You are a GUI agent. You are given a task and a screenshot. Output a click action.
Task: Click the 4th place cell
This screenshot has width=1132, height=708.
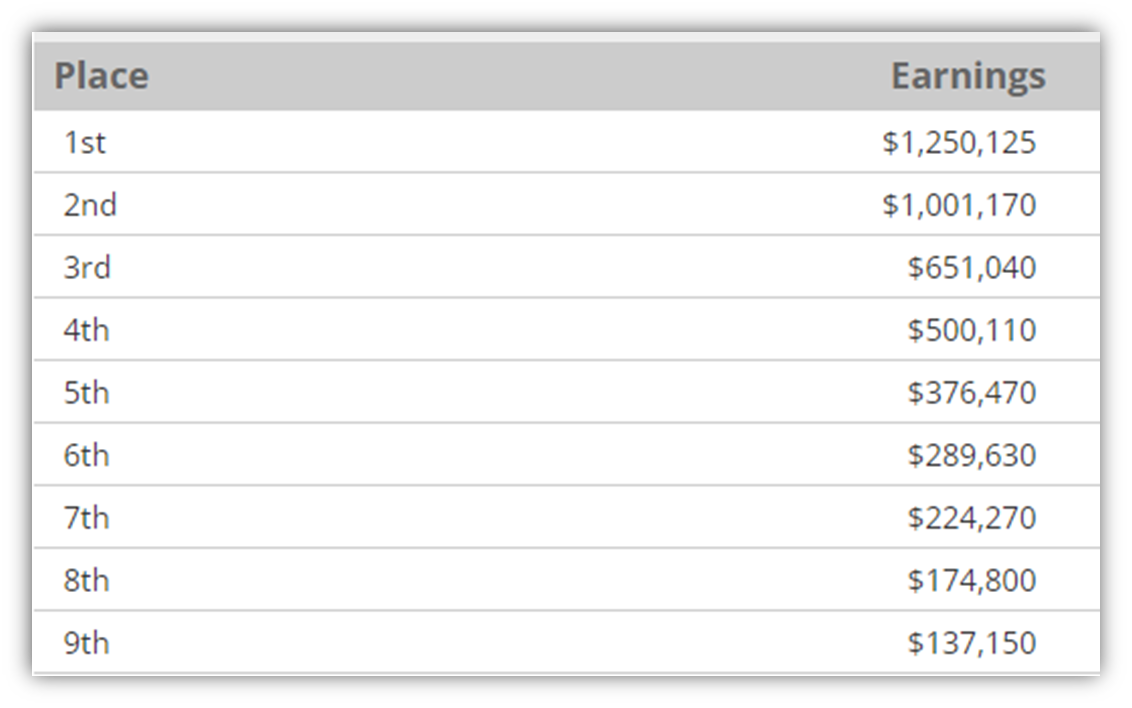(86, 331)
